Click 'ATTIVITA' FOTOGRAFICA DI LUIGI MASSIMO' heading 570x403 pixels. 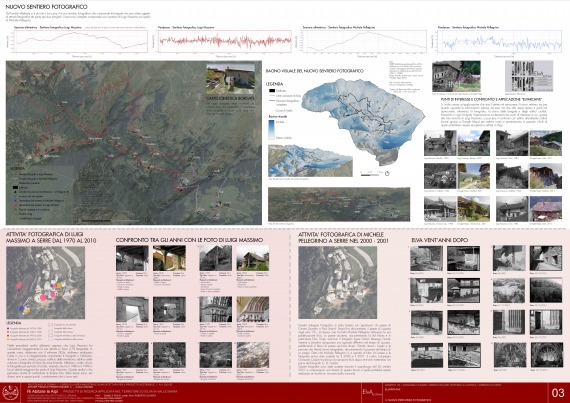pos(51,237)
